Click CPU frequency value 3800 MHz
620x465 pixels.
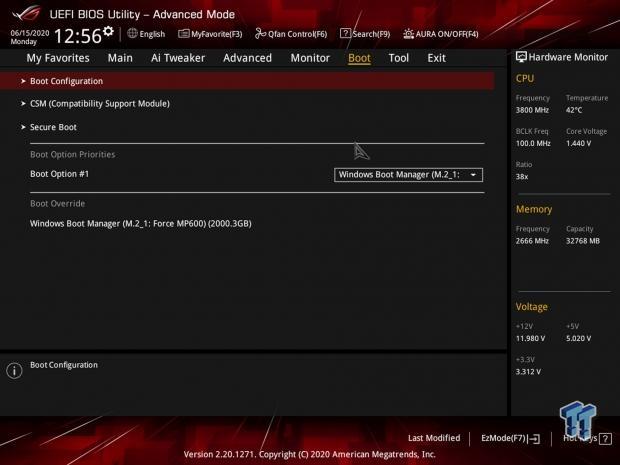[x=532, y=110]
